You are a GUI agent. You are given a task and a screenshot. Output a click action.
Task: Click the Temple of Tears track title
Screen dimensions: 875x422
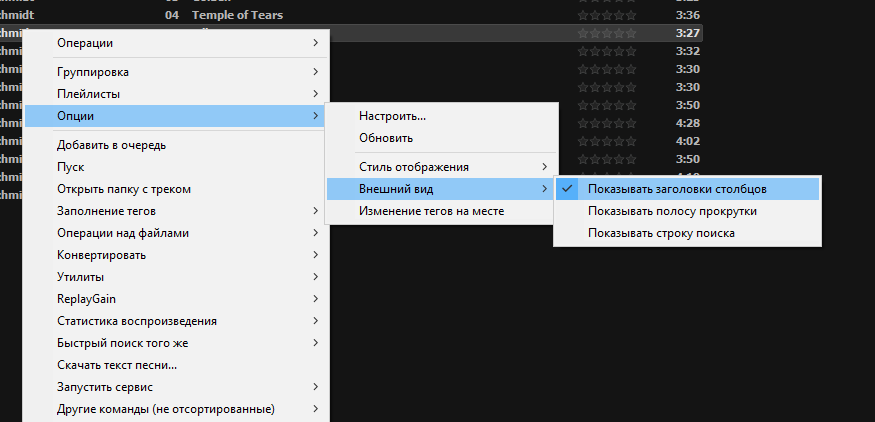click(237, 15)
